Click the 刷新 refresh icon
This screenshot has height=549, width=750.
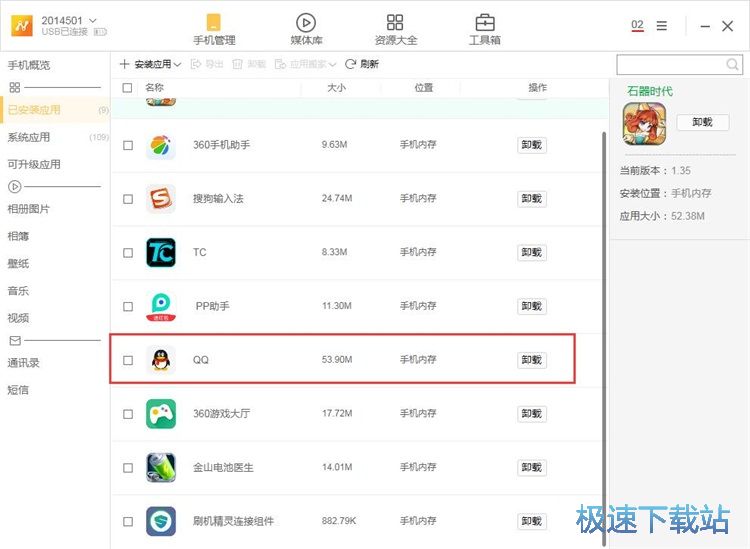click(351, 64)
